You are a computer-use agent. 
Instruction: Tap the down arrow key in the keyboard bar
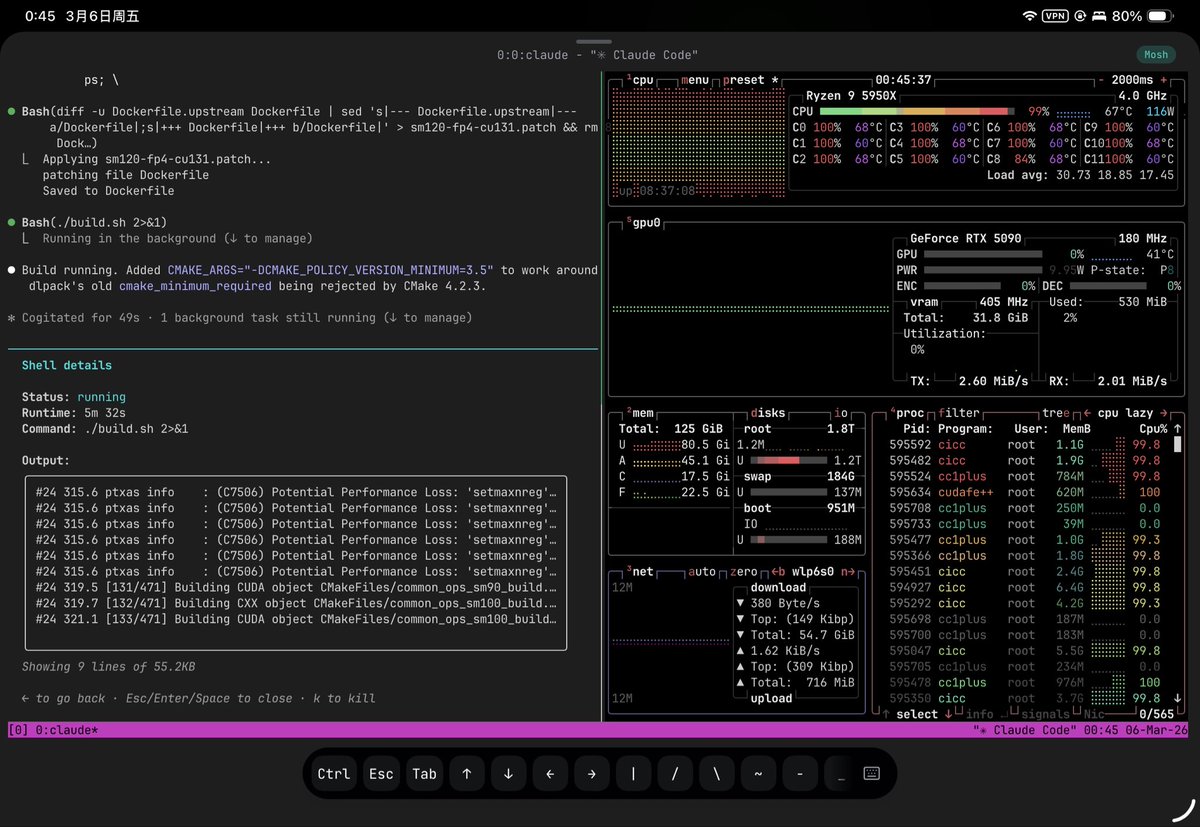508,773
